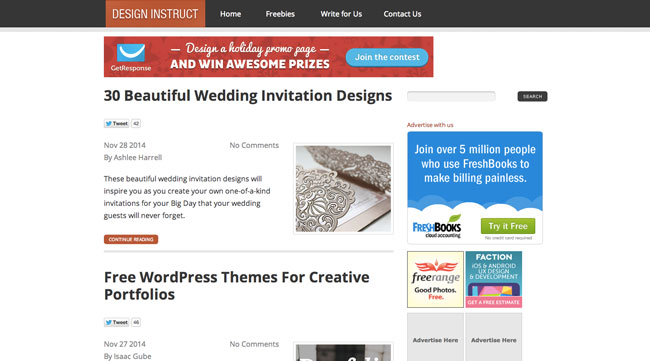Open the FreshBooks logo ad
The image size is (650, 361).
tap(437, 226)
